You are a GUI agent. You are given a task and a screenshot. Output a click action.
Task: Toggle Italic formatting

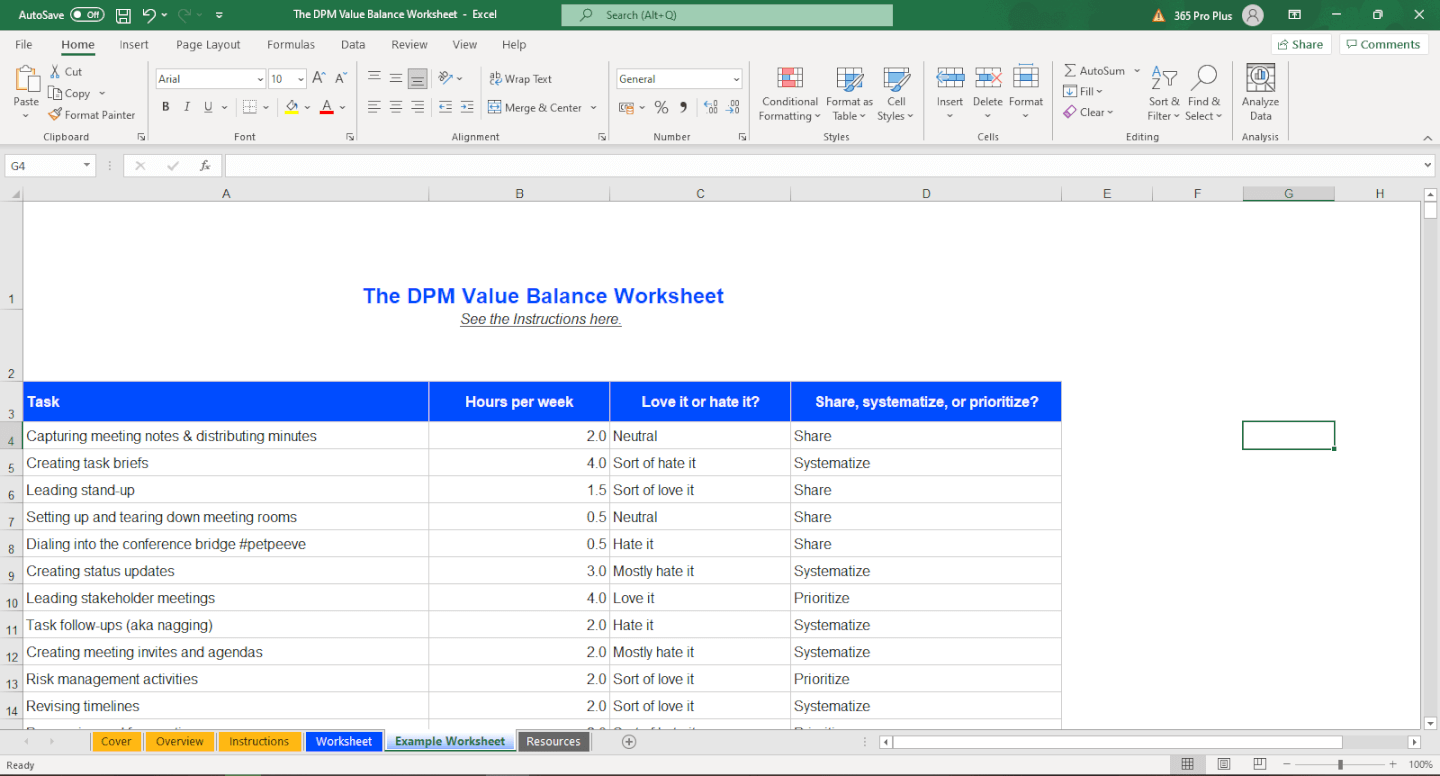tap(187, 107)
